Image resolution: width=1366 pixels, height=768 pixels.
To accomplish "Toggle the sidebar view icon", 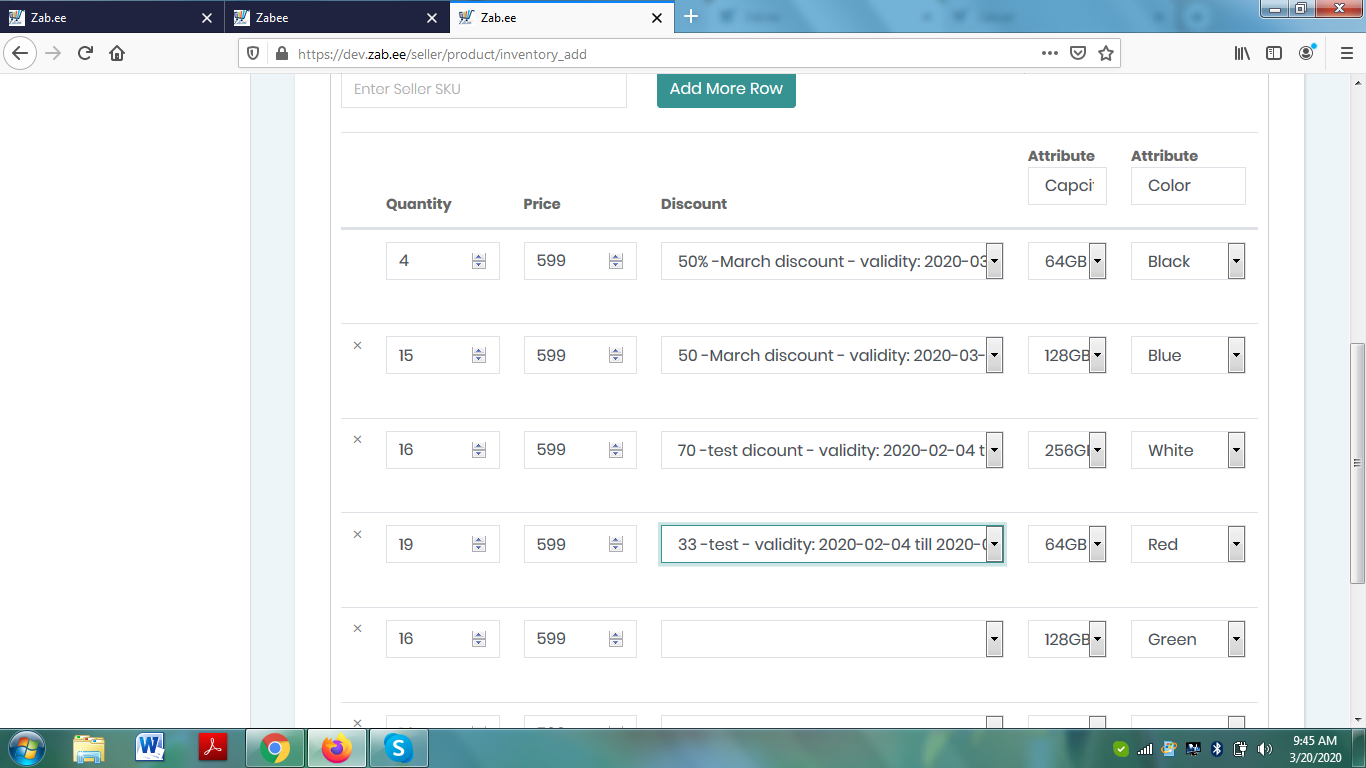I will pos(1274,53).
